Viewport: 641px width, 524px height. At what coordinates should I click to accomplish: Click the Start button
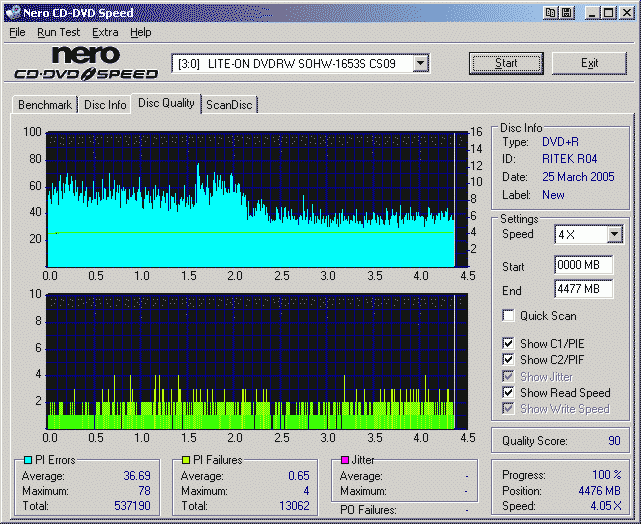[x=506, y=63]
